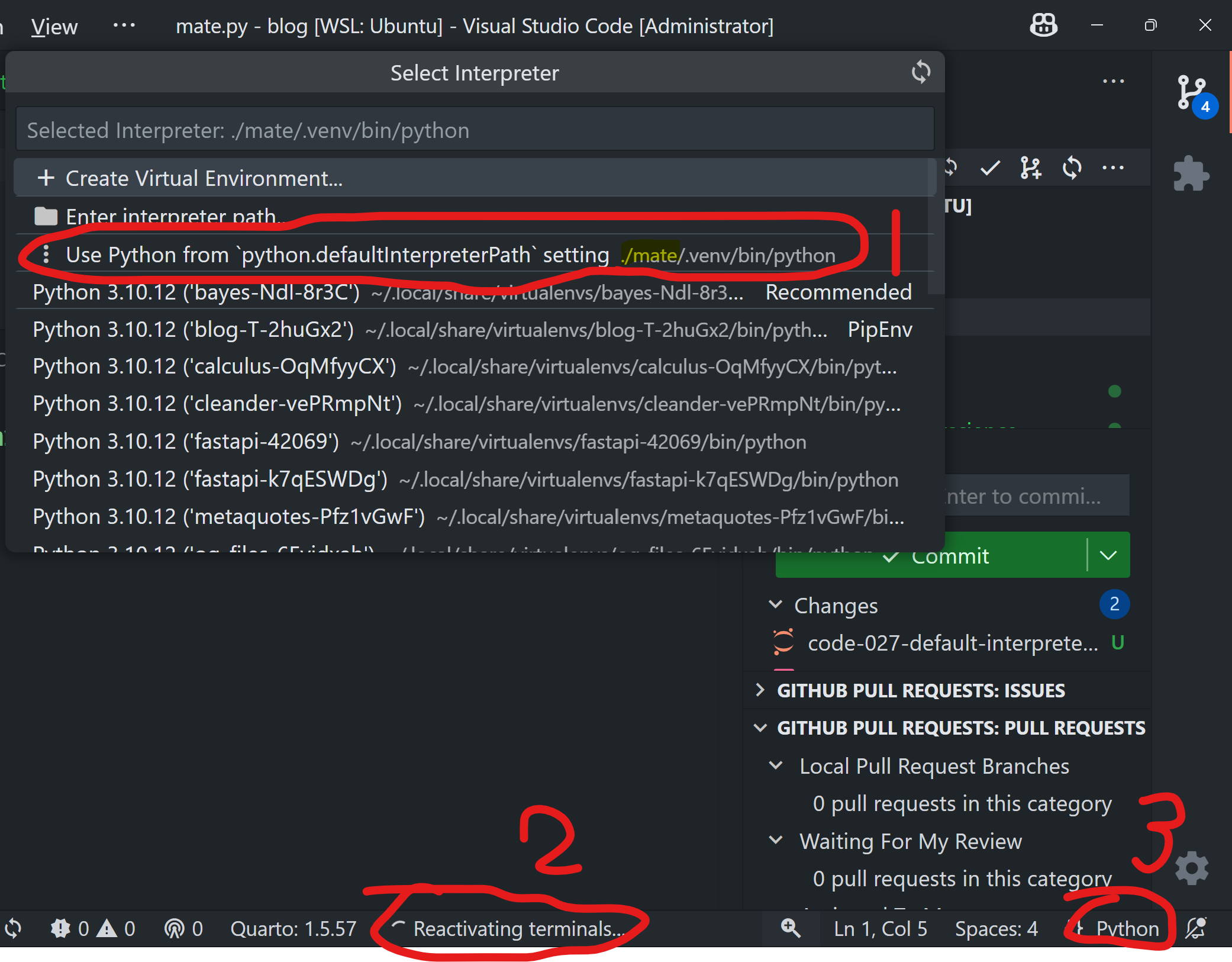Click the status bar sync icon
Viewport: 1232px width, 962px height.
click(x=13, y=928)
